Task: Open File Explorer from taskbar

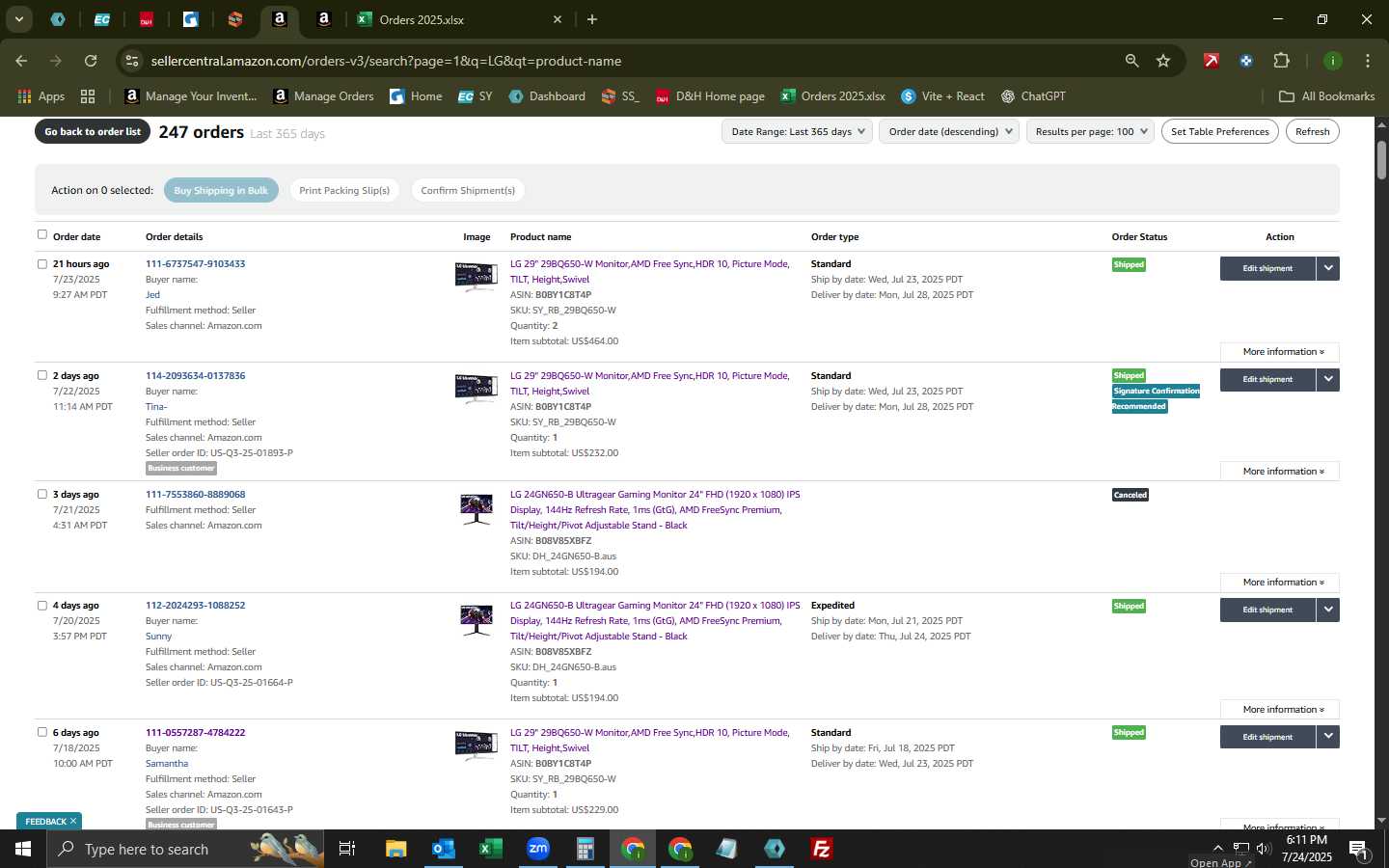Action: click(x=396, y=849)
